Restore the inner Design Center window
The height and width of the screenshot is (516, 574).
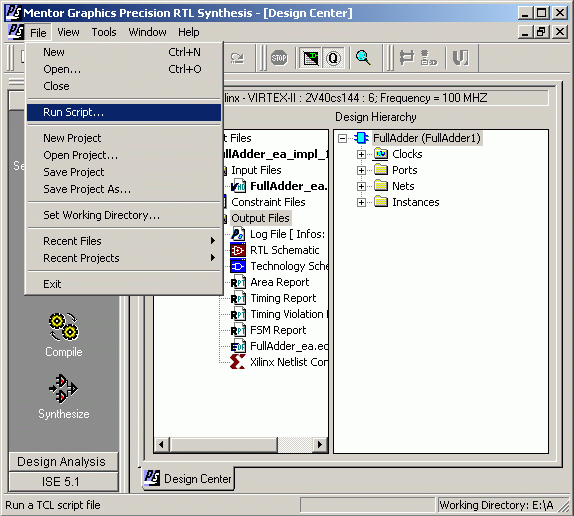click(541, 32)
